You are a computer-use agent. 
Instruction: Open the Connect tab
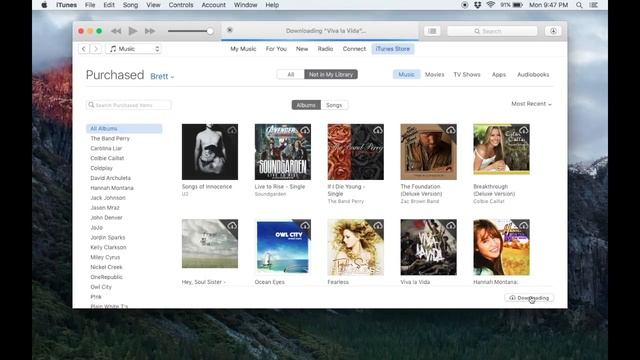(x=354, y=49)
